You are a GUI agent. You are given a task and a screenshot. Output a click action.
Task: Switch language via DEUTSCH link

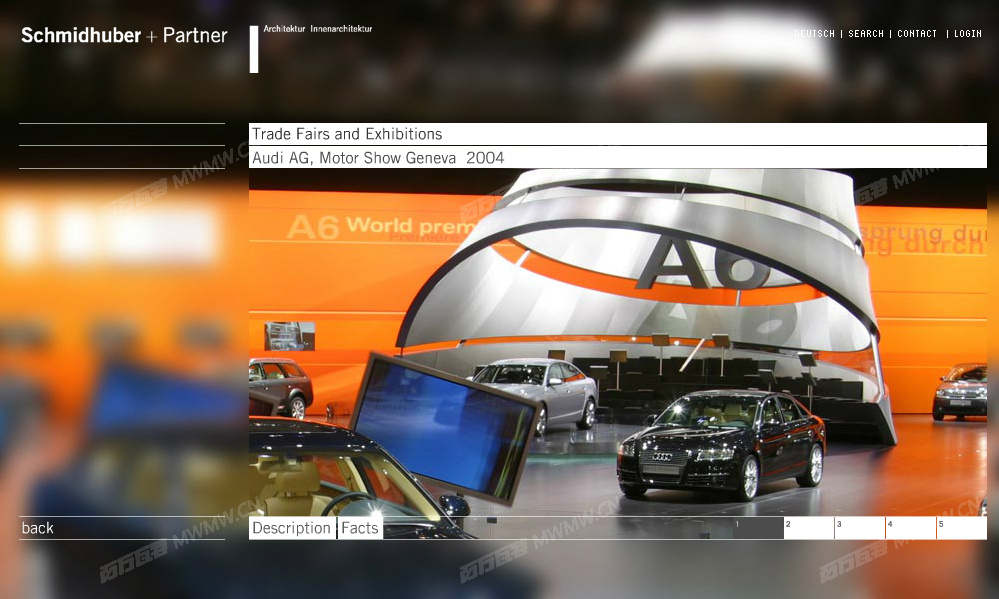(x=814, y=34)
